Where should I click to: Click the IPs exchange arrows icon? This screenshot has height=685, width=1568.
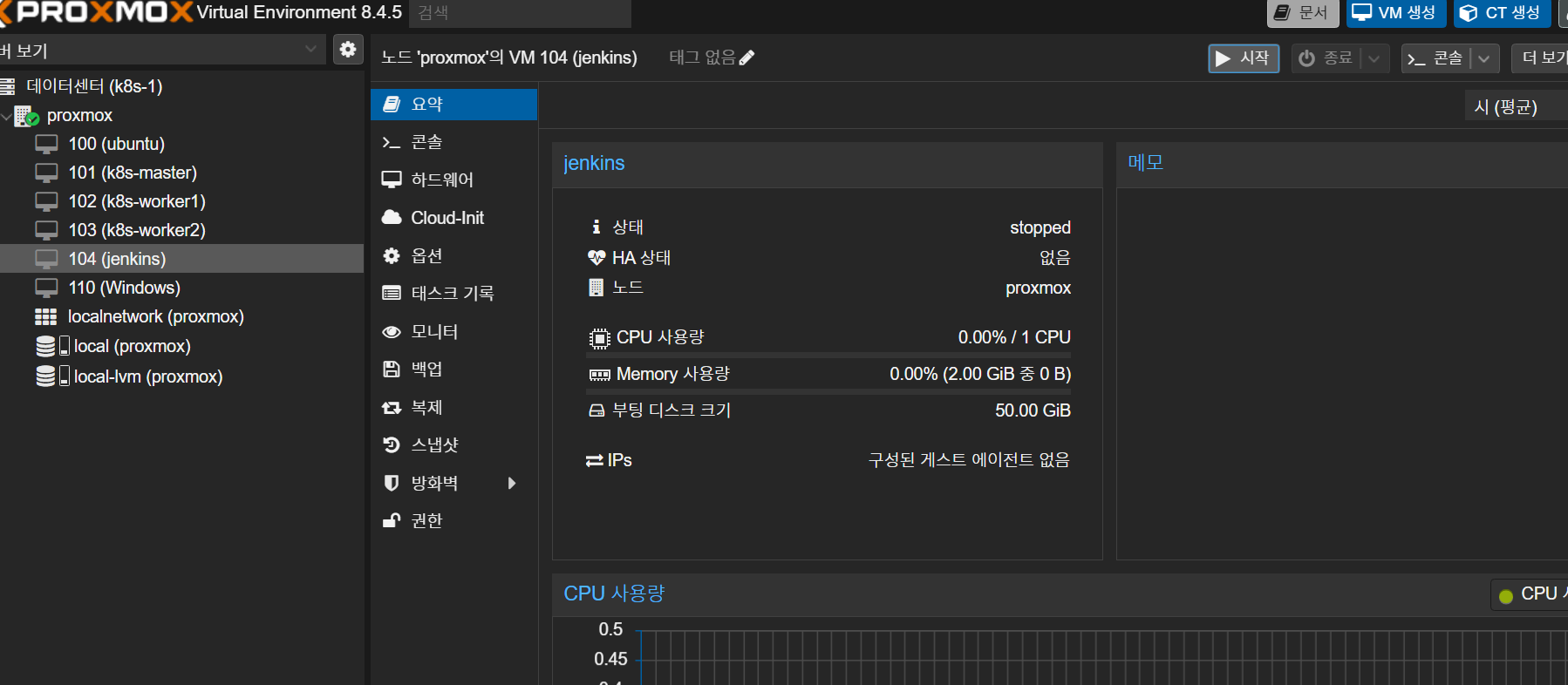click(x=595, y=460)
